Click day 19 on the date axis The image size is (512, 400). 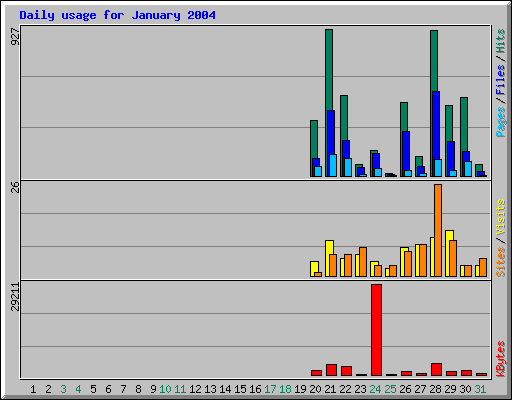(300, 389)
